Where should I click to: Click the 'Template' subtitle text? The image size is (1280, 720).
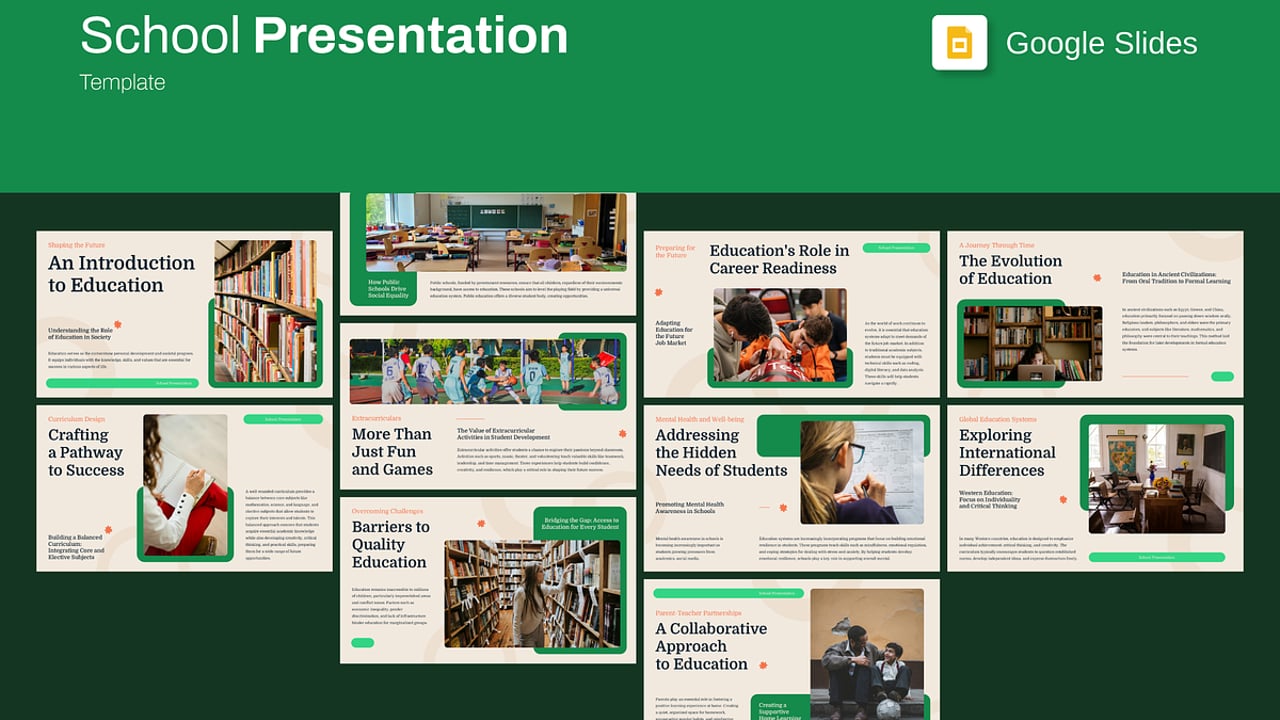click(x=122, y=82)
